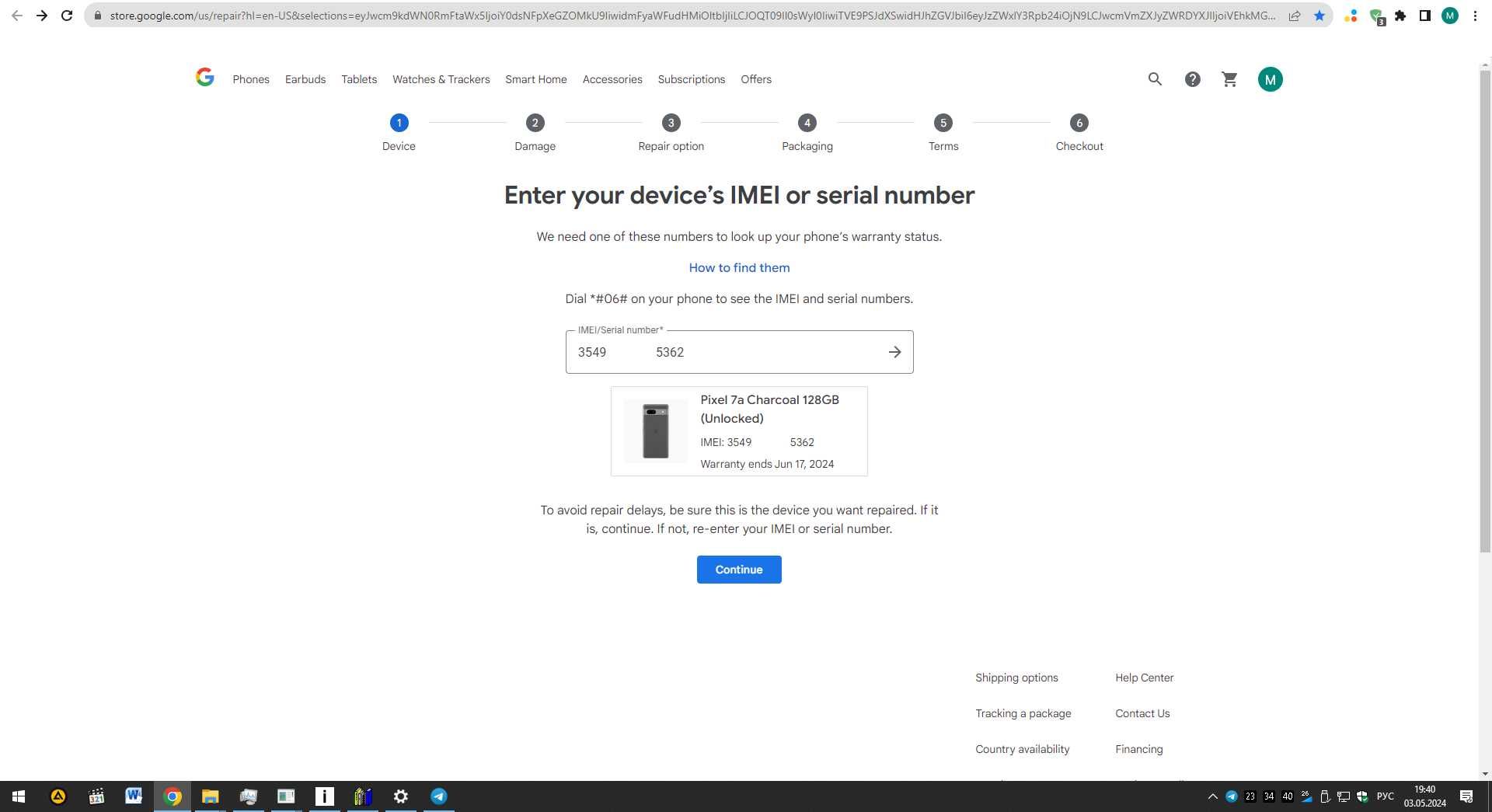Open the Settings gear in the taskbar
This screenshot has width=1492, height=812.
(400, 796)
